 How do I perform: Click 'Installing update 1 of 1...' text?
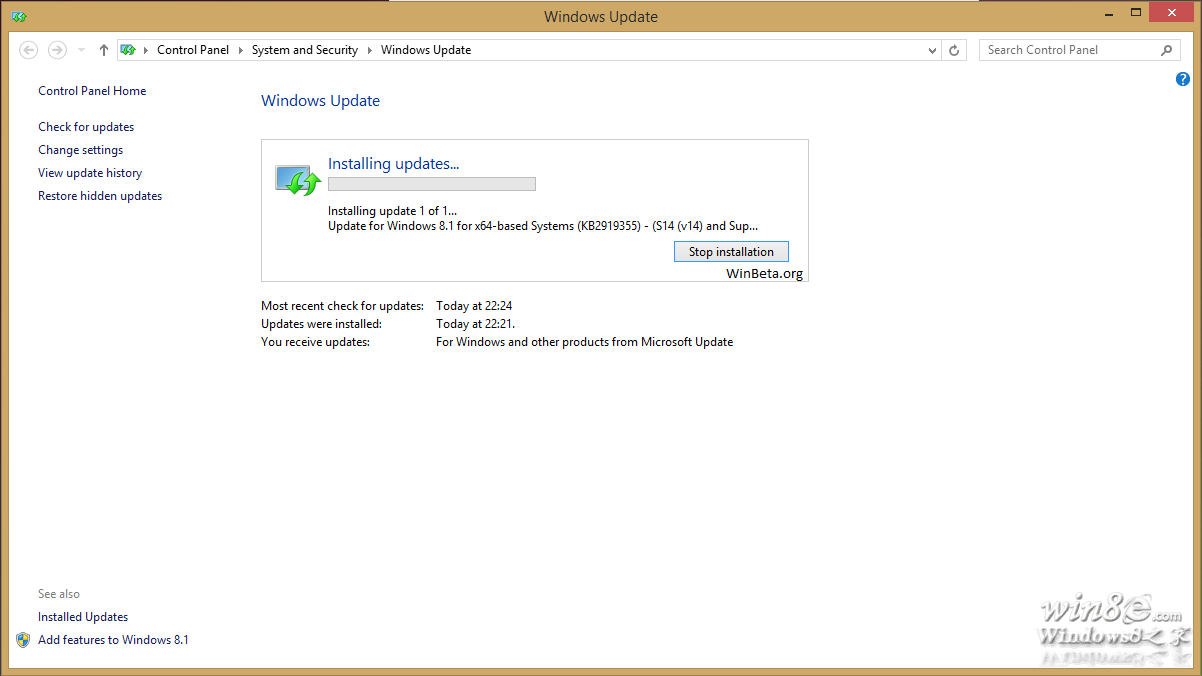(392, 211)
